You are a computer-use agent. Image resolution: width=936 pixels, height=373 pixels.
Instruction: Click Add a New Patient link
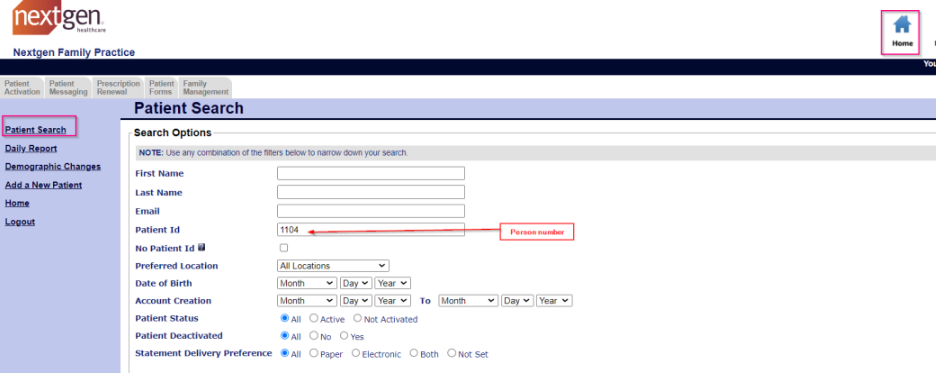(44, 185)
